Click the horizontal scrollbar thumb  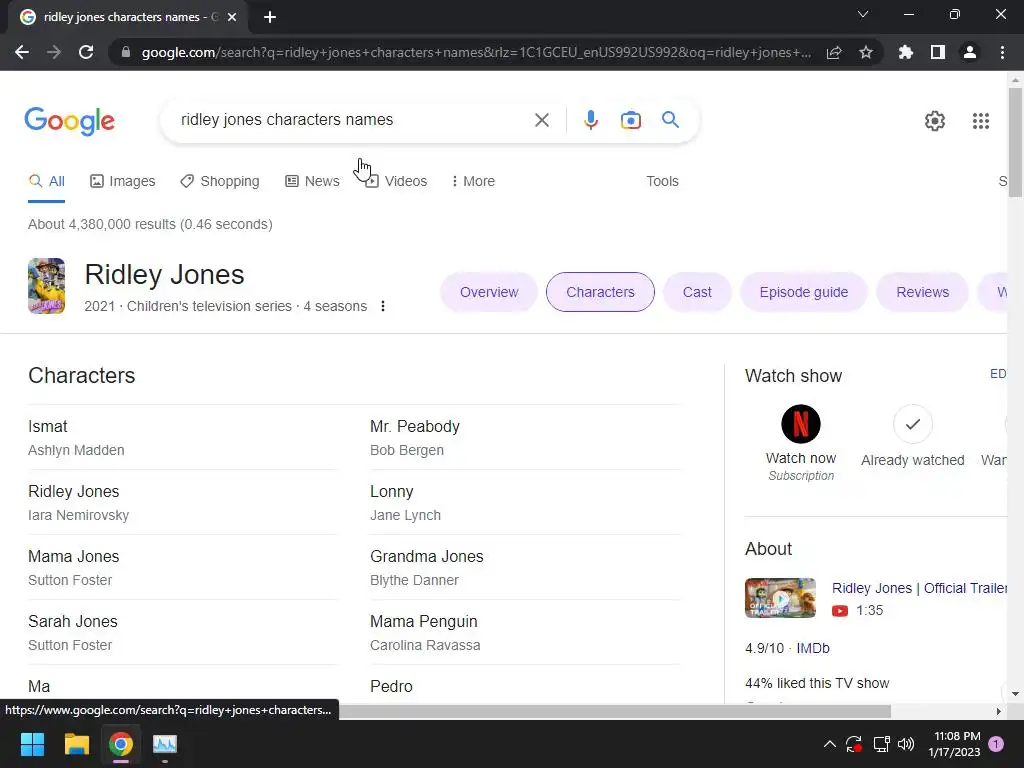point(615,711)
